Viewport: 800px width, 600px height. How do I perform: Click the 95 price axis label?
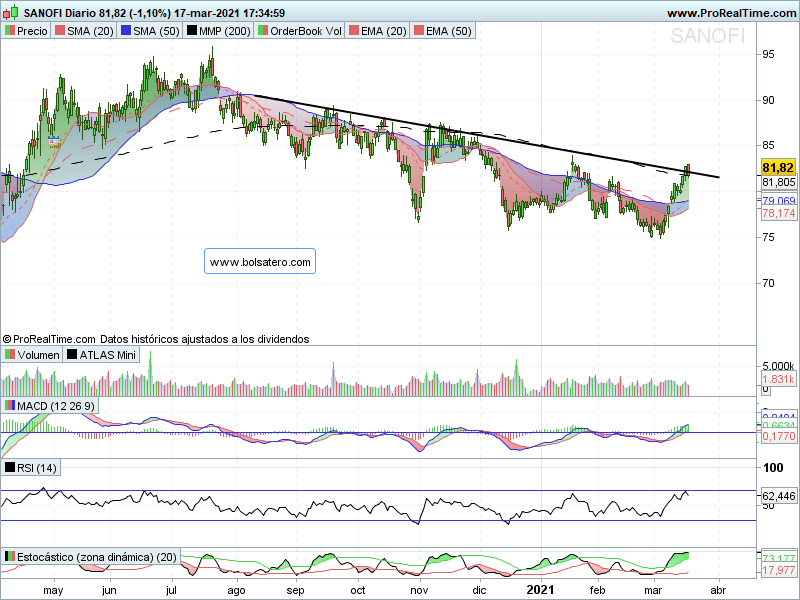[768, 54]
